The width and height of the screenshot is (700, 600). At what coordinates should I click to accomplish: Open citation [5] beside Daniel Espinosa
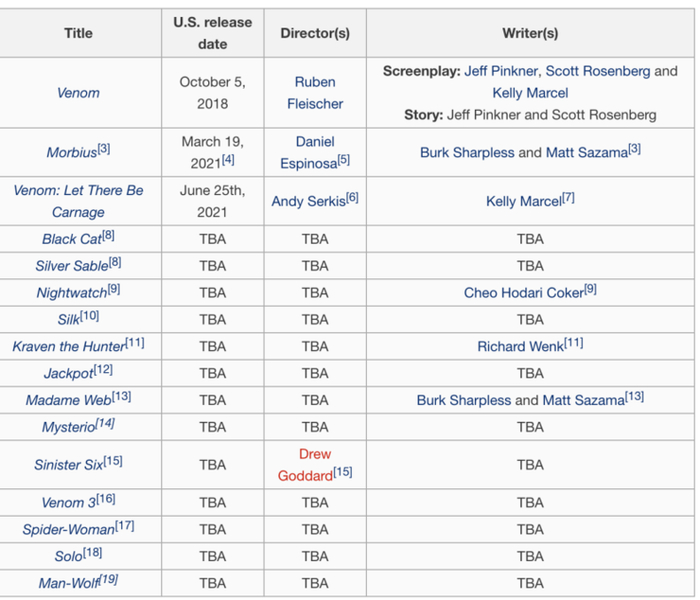(343, 159)
